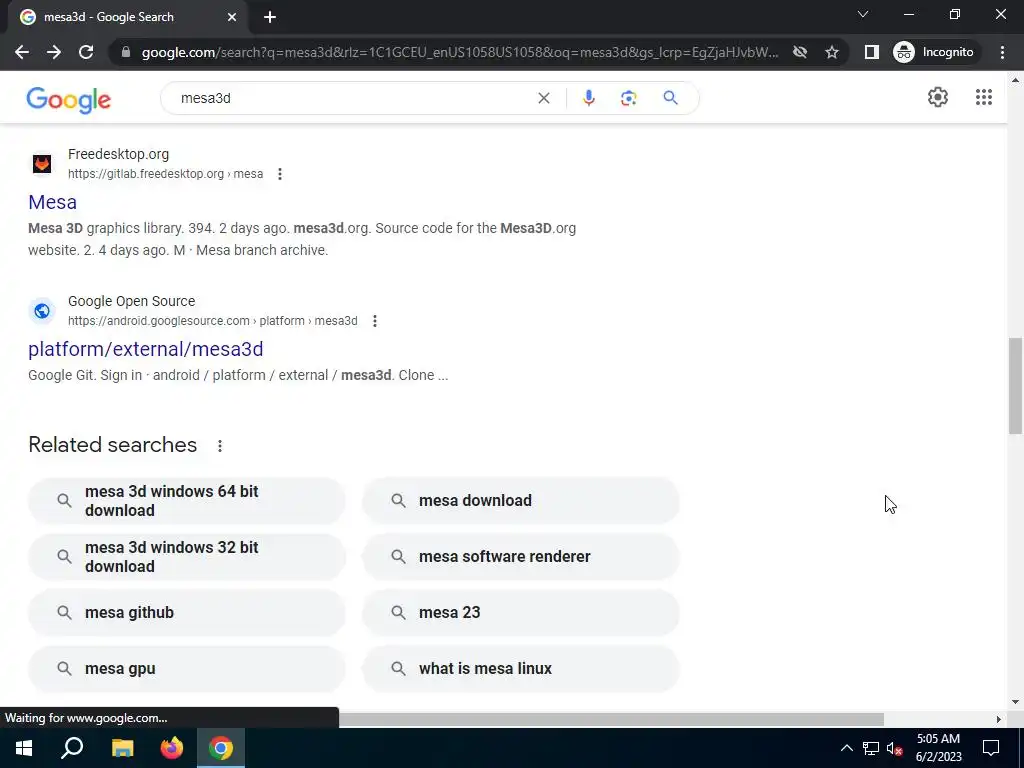The image size is (1024, 768).
Task: Open the Mesa result link
Action: [x=52, y=202]
